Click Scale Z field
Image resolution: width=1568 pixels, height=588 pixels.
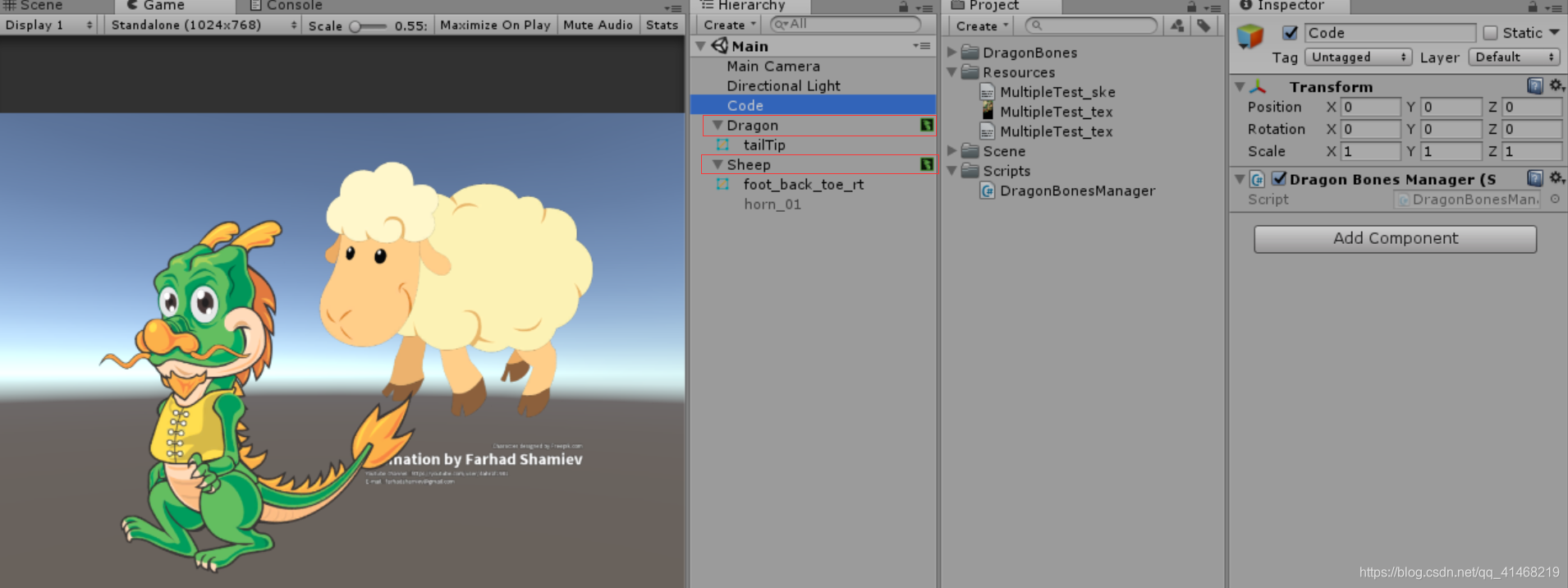(1532, 151)
